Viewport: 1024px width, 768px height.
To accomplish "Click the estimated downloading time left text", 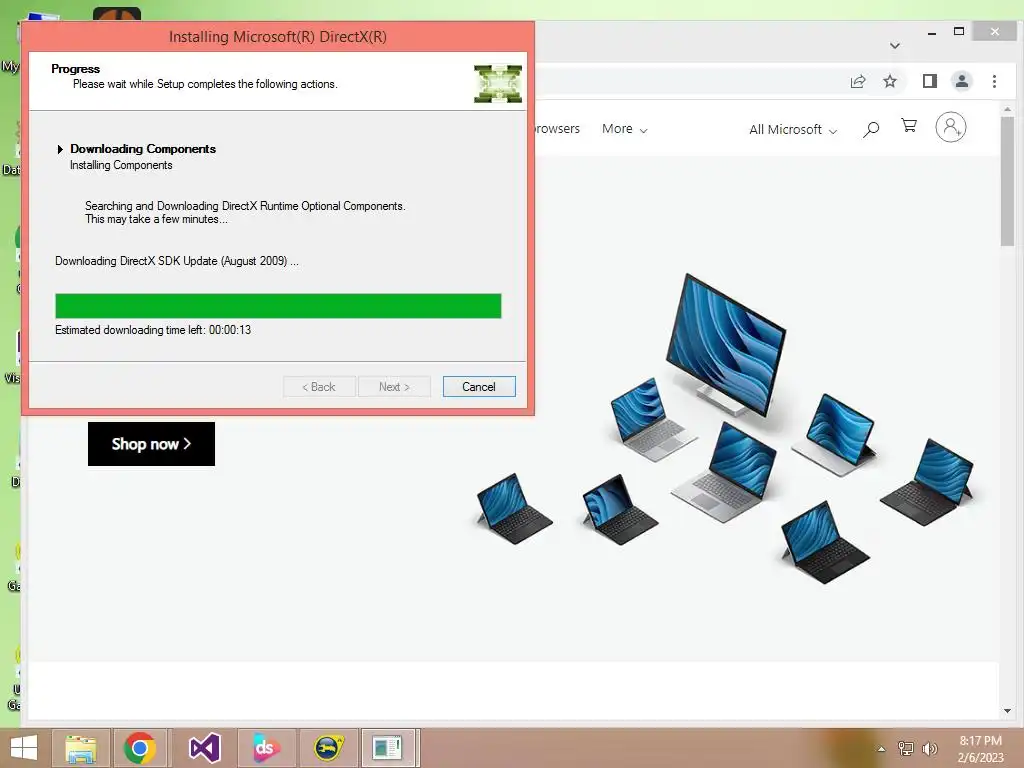I will [153, 330].
